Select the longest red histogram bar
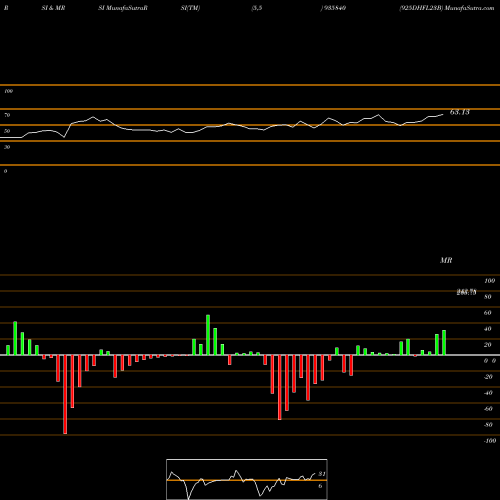Image resolution: width=500 pixels, height=500 pixels. point(65,394)
